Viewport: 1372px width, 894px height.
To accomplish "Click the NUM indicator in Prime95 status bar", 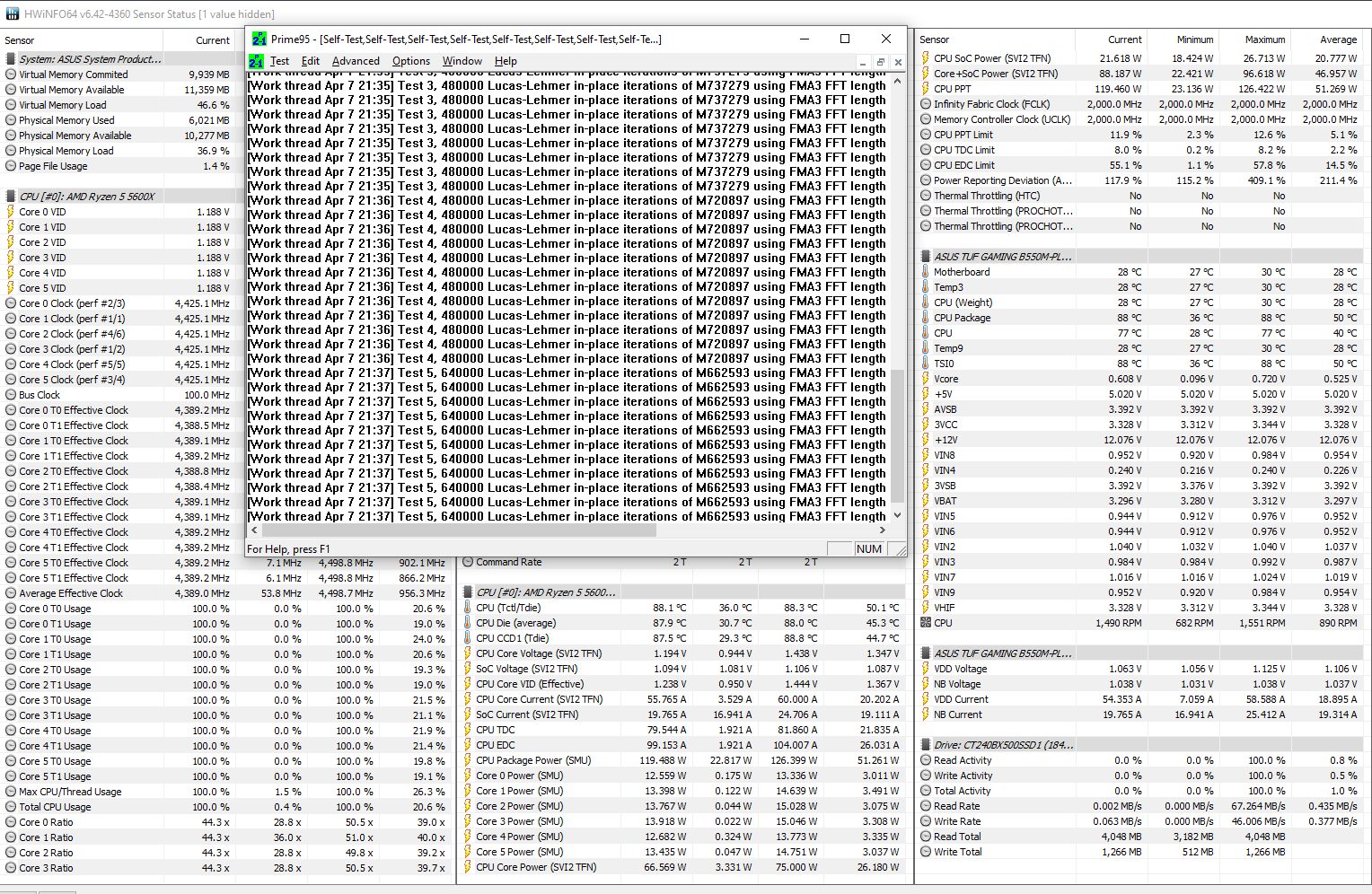I will click(868, 549).
